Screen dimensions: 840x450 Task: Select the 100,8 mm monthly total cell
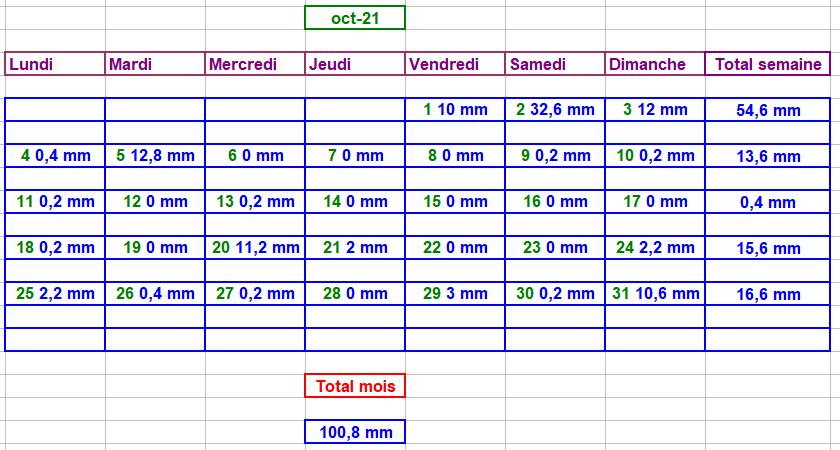[355, 432]
